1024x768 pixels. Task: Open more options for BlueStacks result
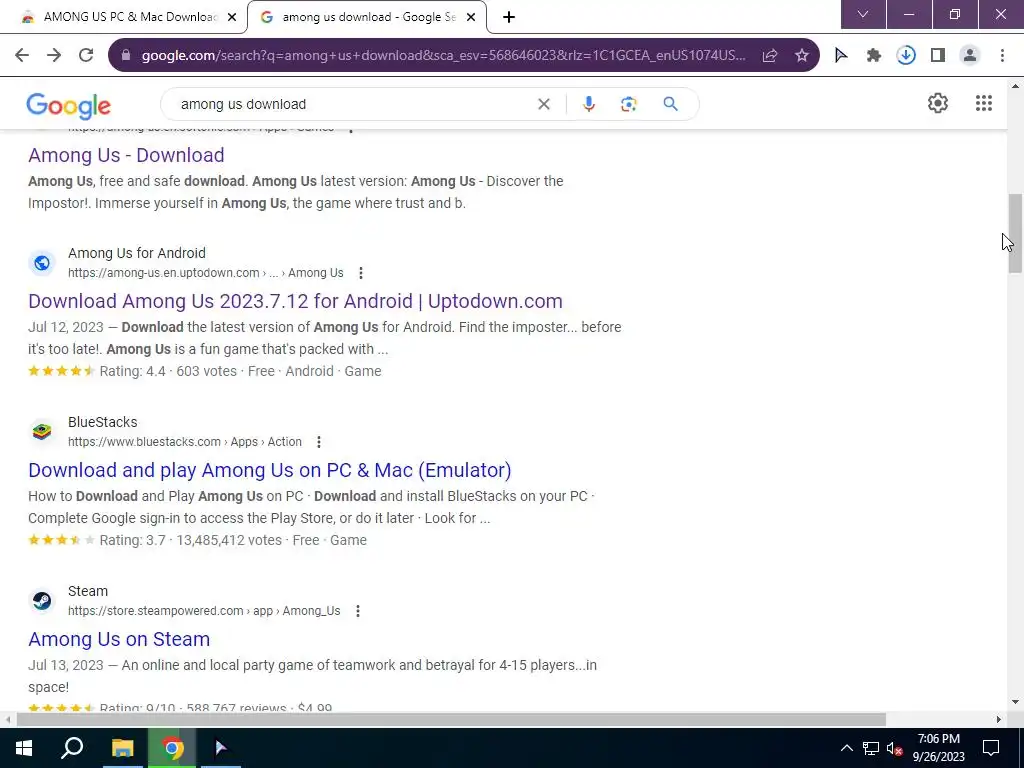tap(319, 442)
